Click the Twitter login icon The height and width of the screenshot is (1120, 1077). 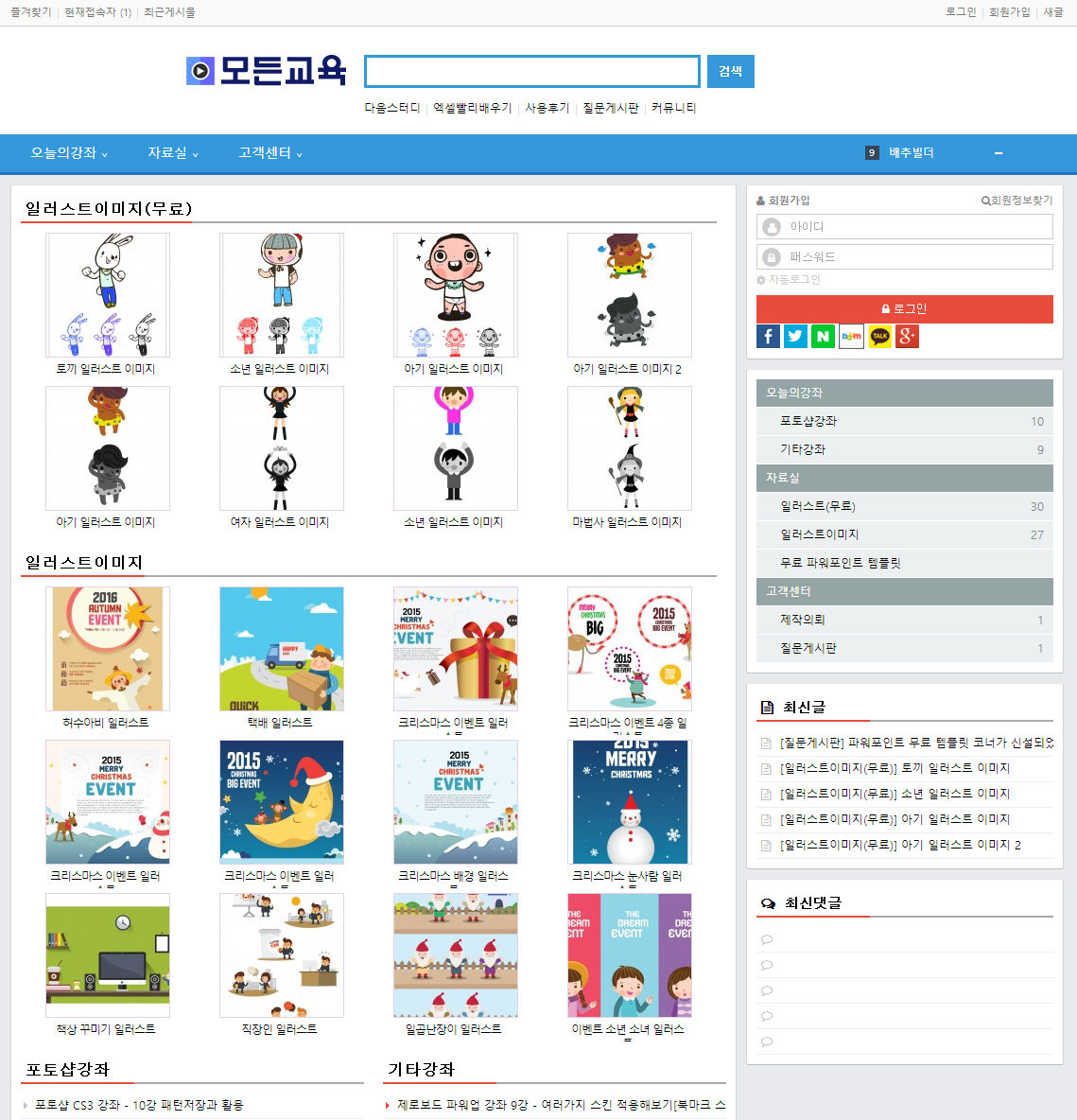tap(796, 336)
